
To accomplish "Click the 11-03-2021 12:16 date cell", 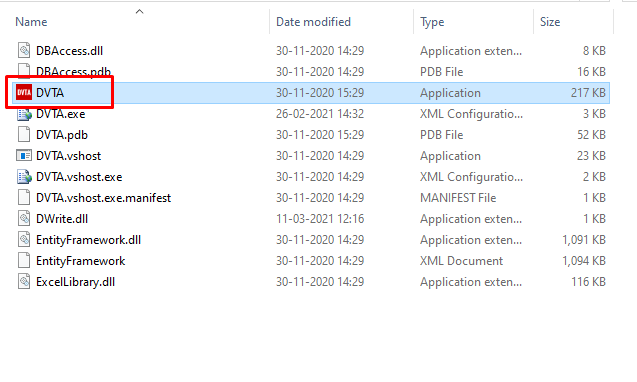I will click(320, 219).
